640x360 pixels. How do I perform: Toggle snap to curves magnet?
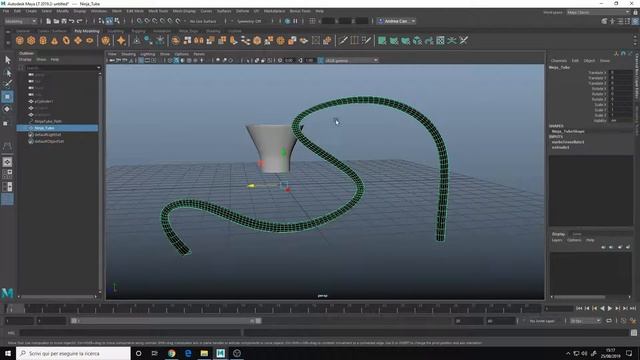147,21
